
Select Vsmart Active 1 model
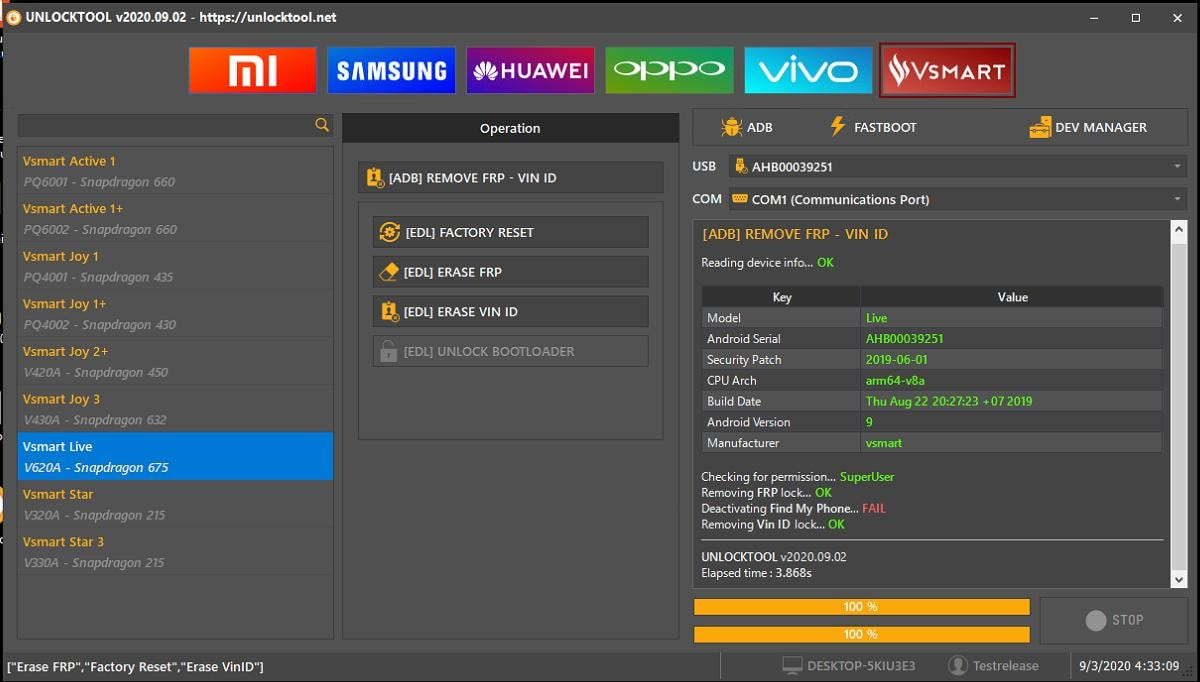coord(175,171)
